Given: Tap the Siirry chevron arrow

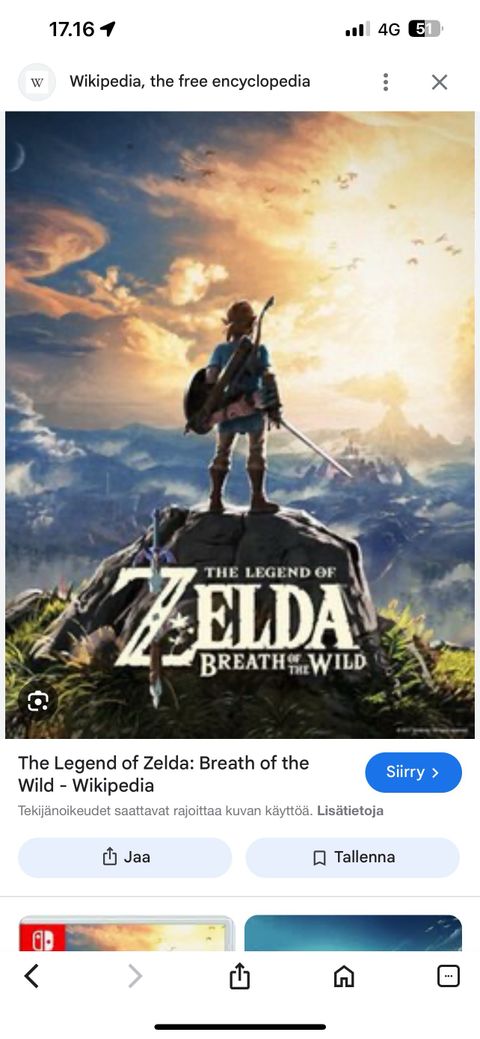Looking at the screenshot, I should (436, 773).
